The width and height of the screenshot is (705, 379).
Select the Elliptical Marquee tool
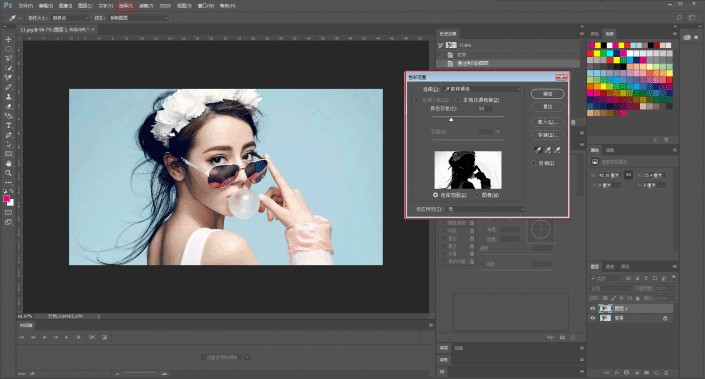pos(8,49)
